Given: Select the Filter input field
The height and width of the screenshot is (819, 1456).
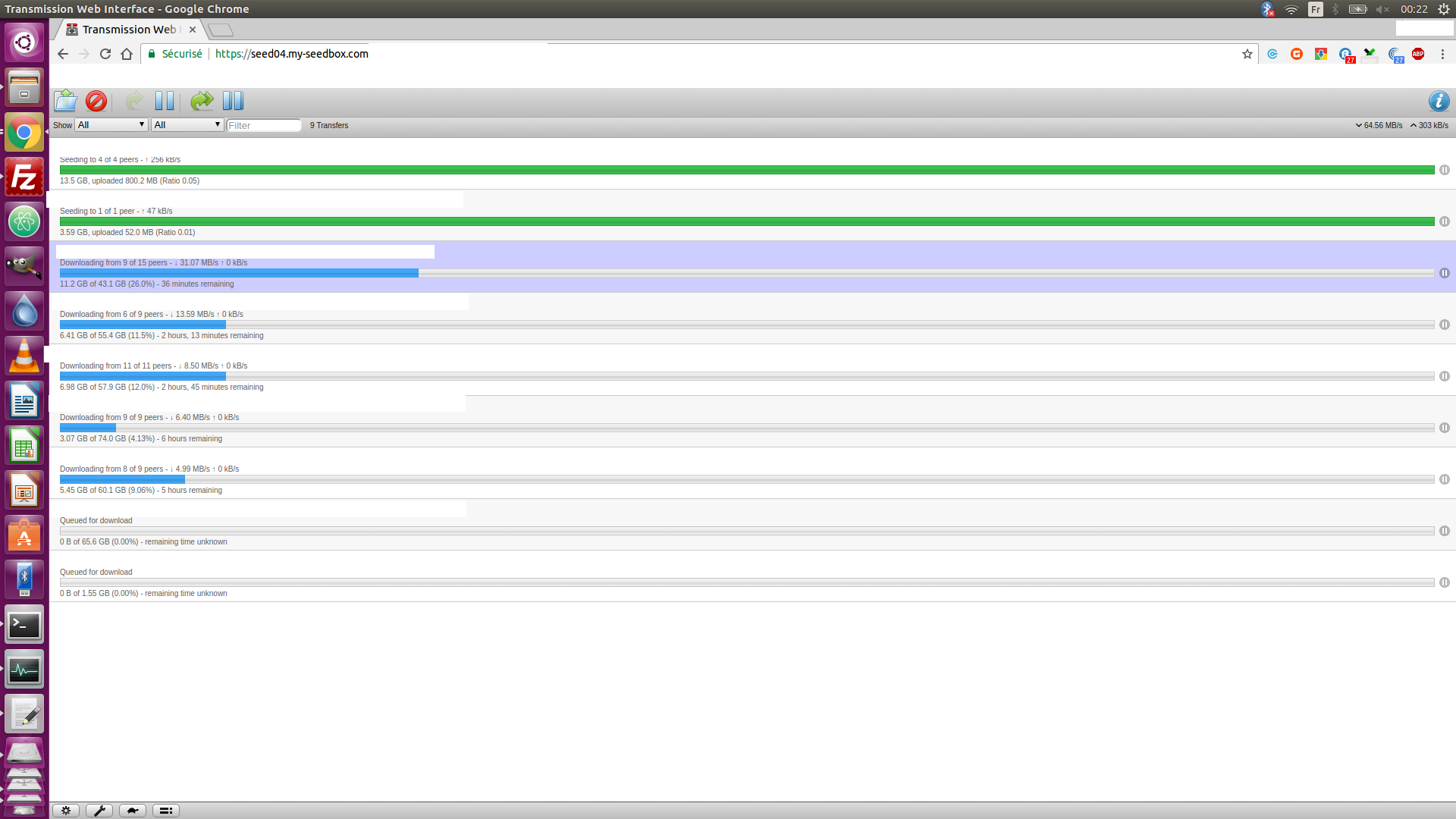Looking at the screenshot, I should coord(263,125).
